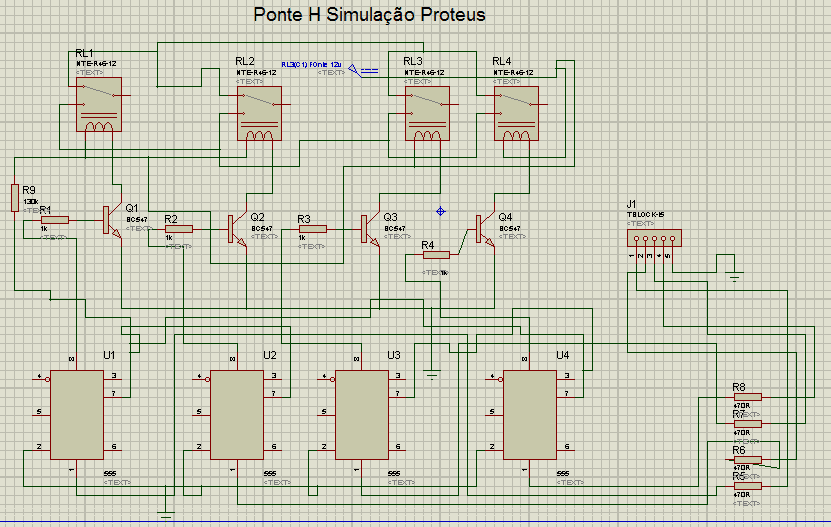The width and height of the screenshot is (831, 527).
Task: Click the RL2 reference label
Action: point(245,62)
